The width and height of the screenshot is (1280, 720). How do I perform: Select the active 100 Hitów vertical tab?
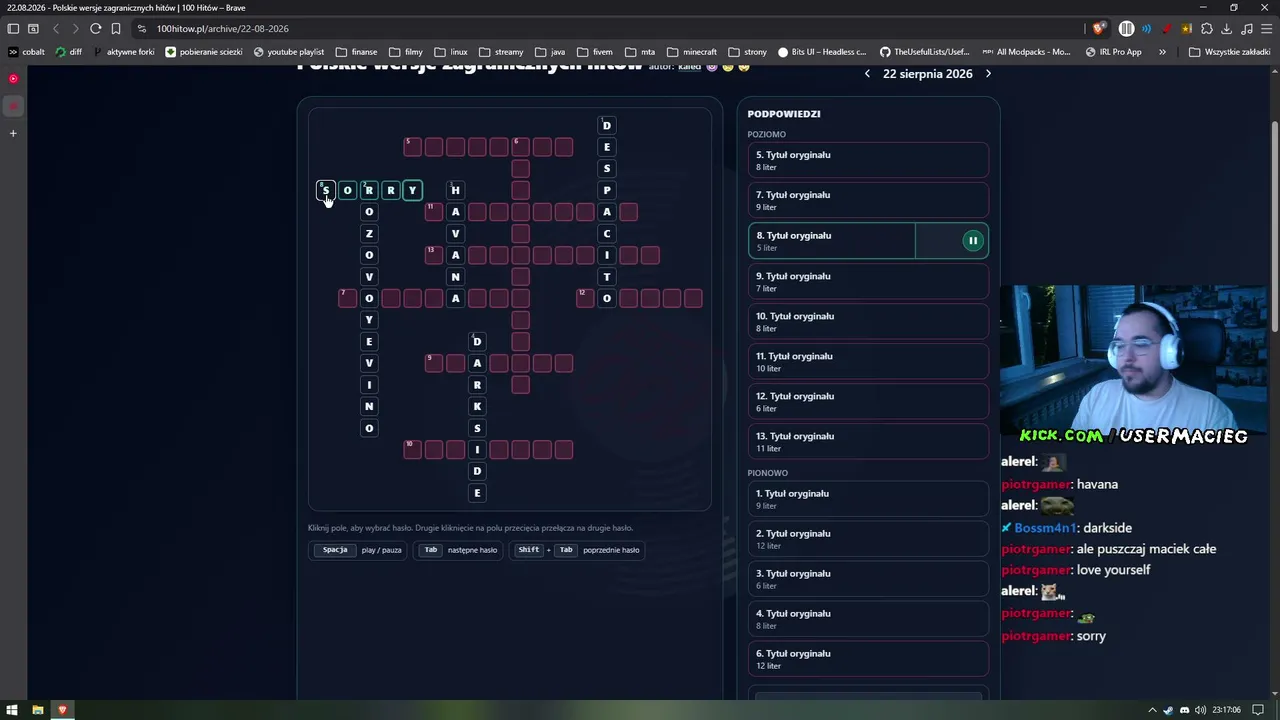pos(13,105)
